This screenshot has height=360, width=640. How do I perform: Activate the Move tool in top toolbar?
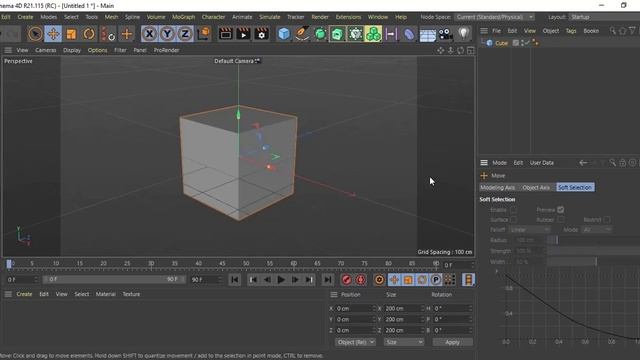pyautogui.click(x=53, y=34)
